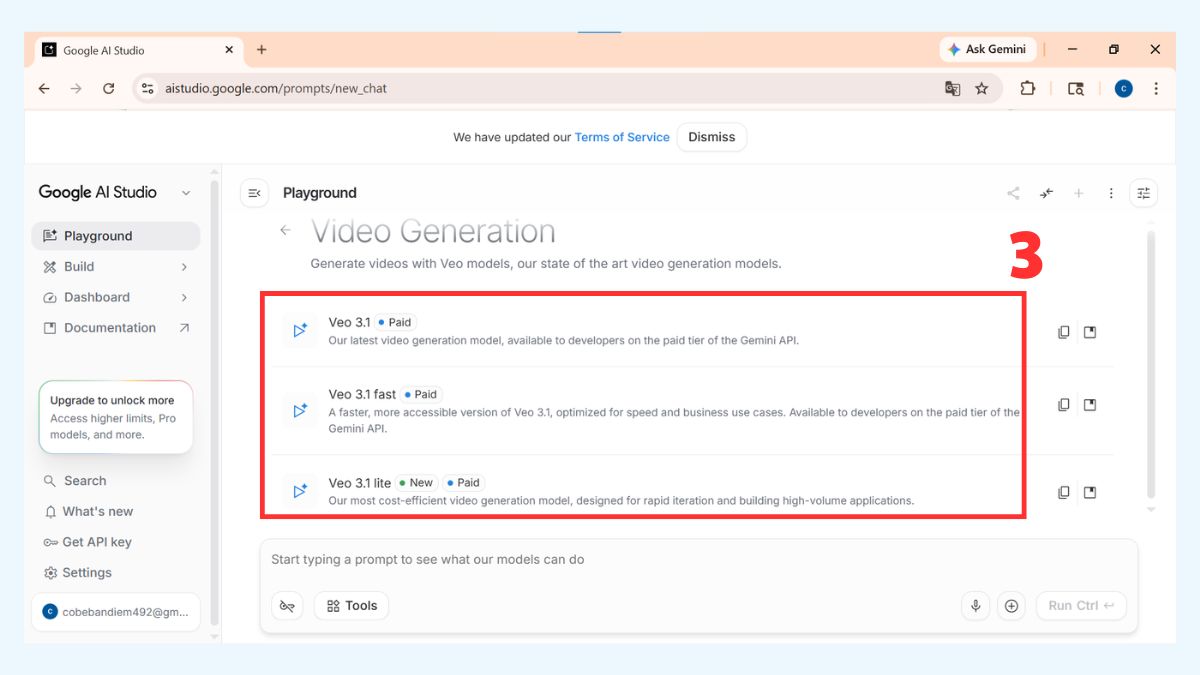Open Settings in the sidebar

116,572
